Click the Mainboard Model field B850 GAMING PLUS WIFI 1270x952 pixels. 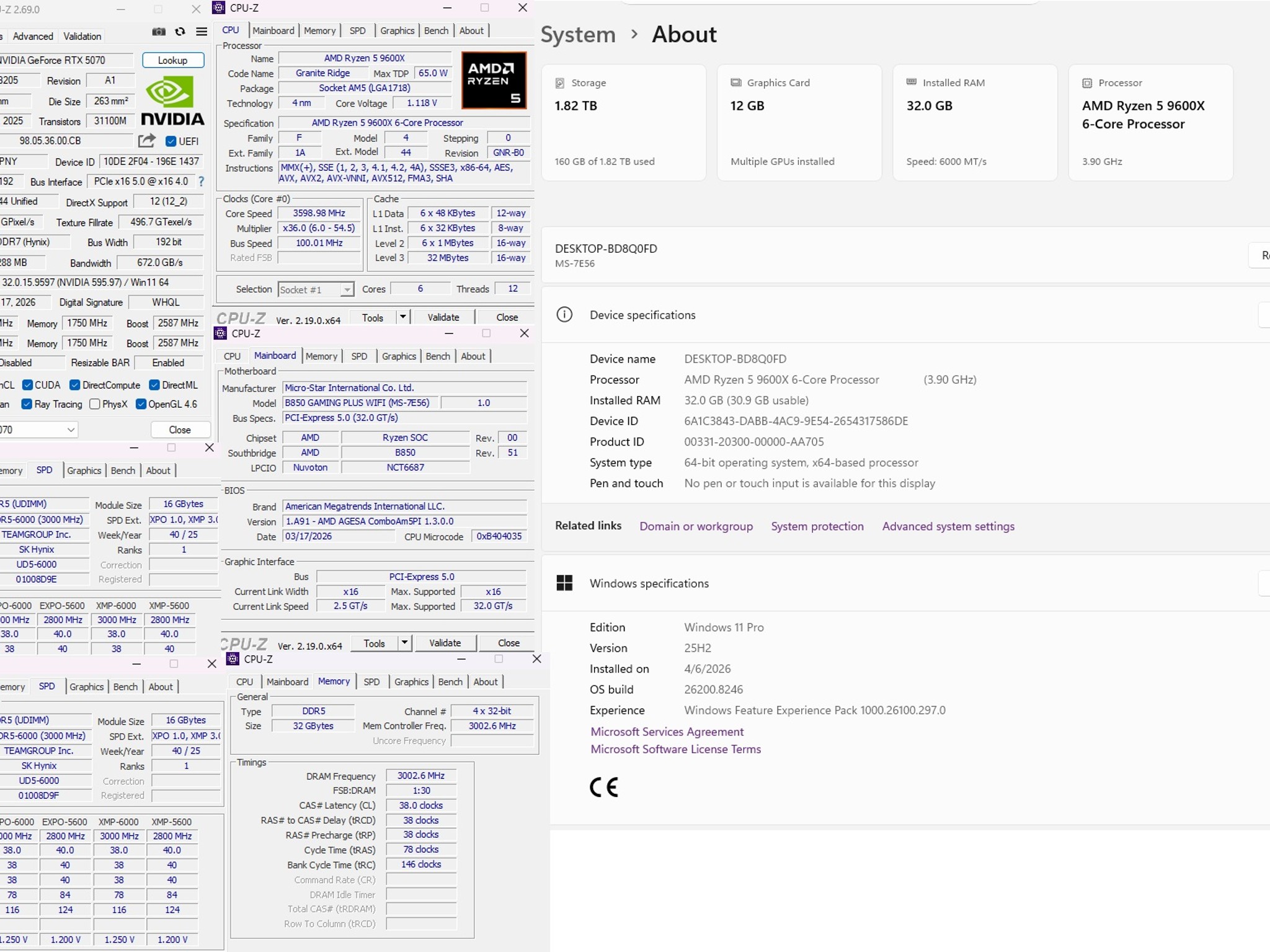(361, 403)
